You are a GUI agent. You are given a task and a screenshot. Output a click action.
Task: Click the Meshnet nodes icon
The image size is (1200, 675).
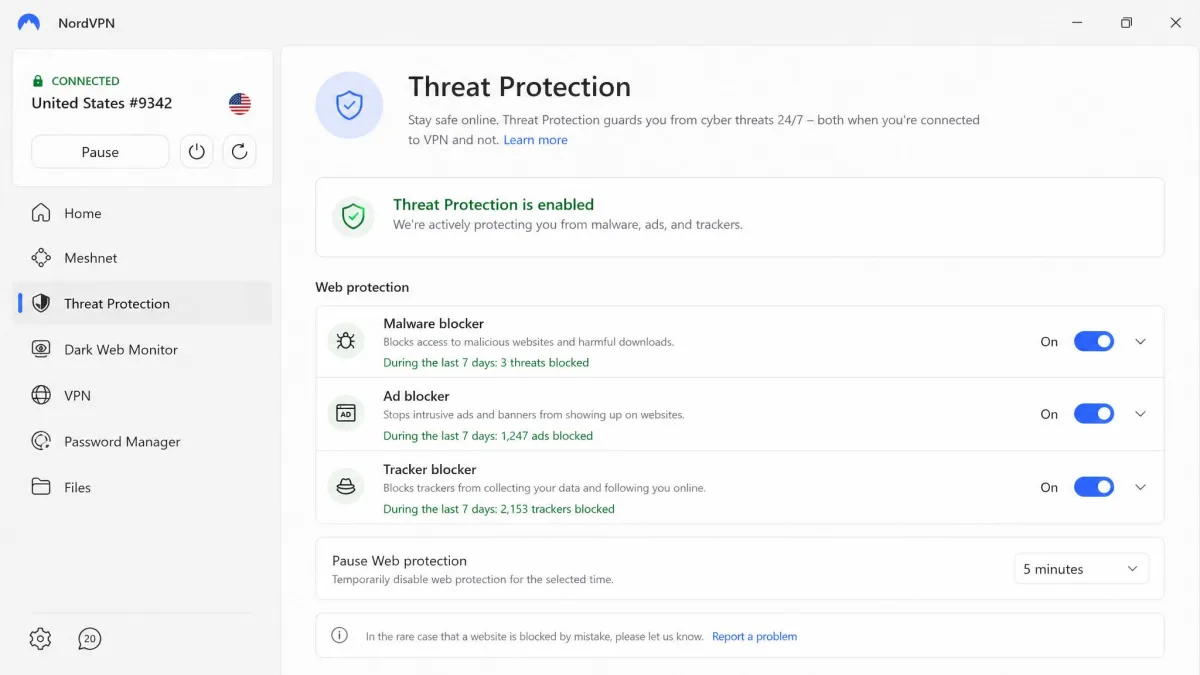[x=41, y=258]
